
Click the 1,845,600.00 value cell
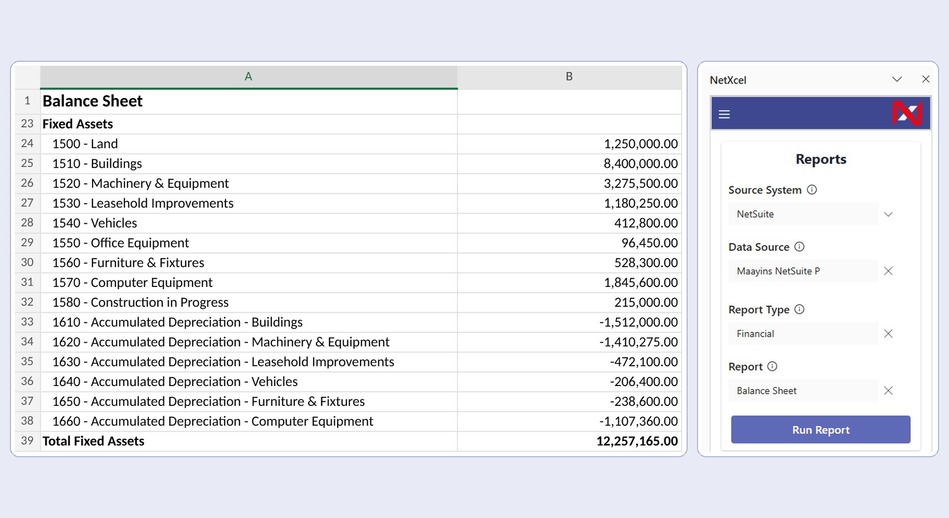570,283
